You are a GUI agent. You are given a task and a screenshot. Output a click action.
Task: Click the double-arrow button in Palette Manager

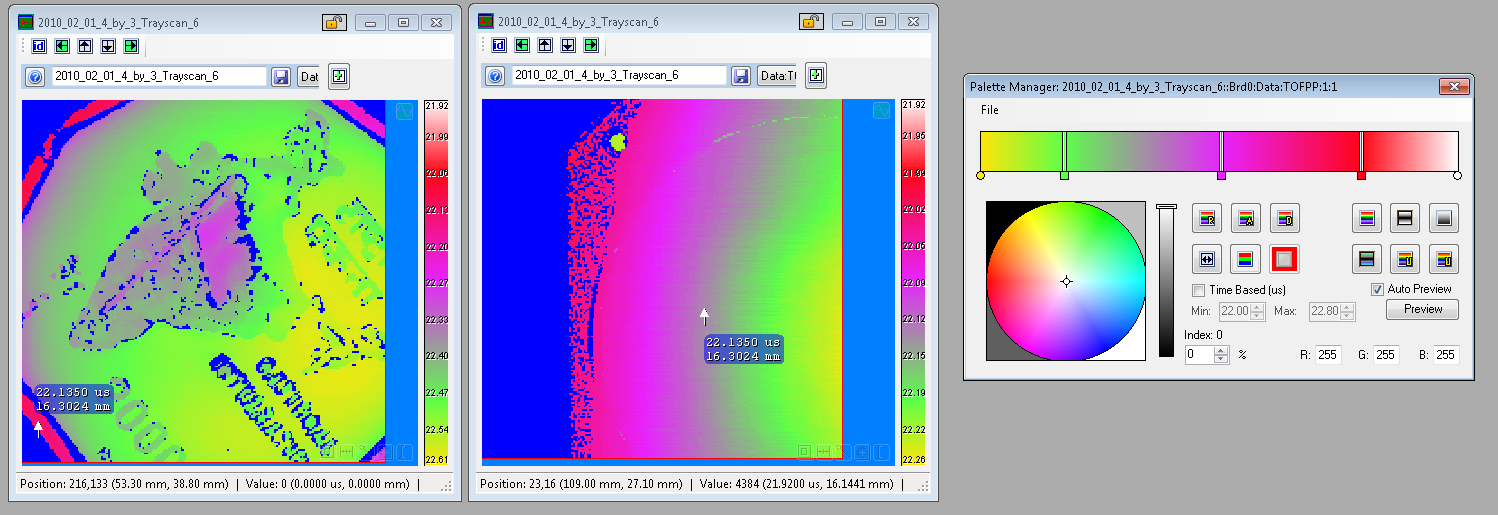point(1206,259)
